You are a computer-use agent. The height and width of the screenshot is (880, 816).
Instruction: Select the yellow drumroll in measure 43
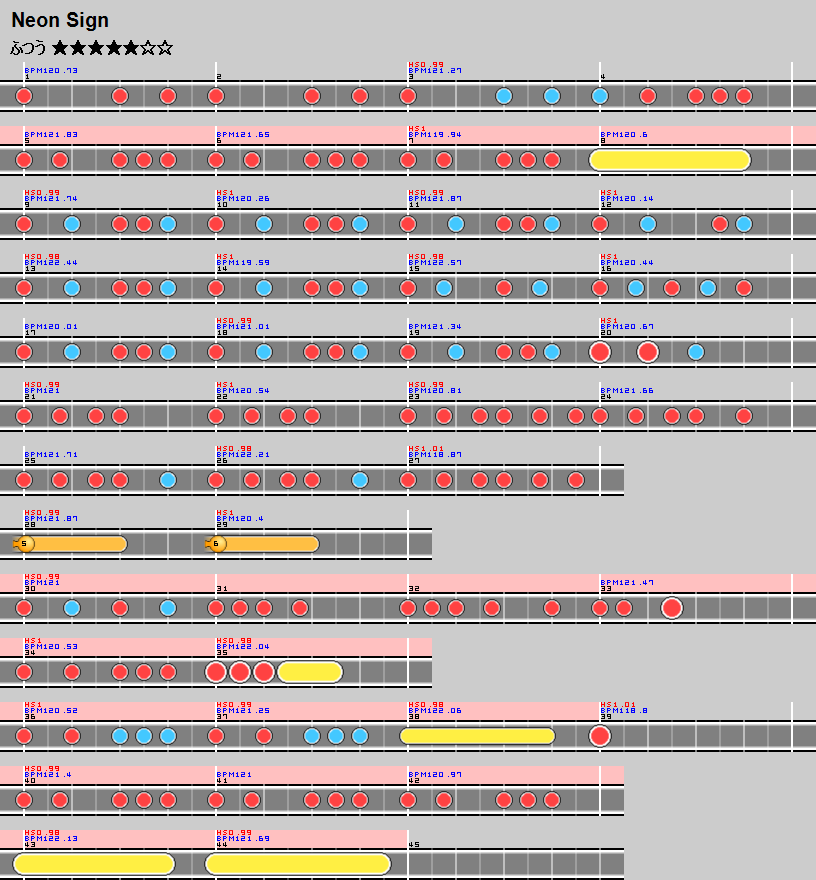tap(94, 864)
